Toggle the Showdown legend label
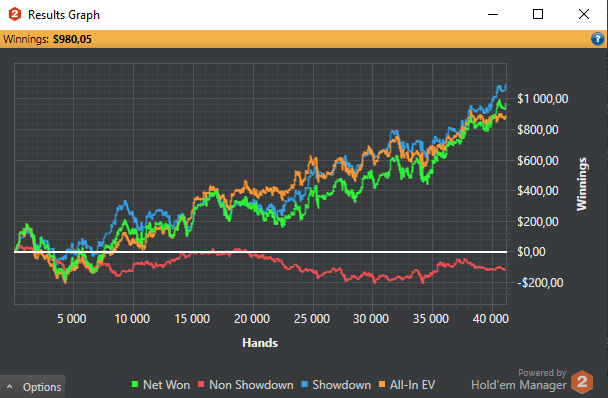Viewport: 608px width, 398px height. (x=342, y=385)
